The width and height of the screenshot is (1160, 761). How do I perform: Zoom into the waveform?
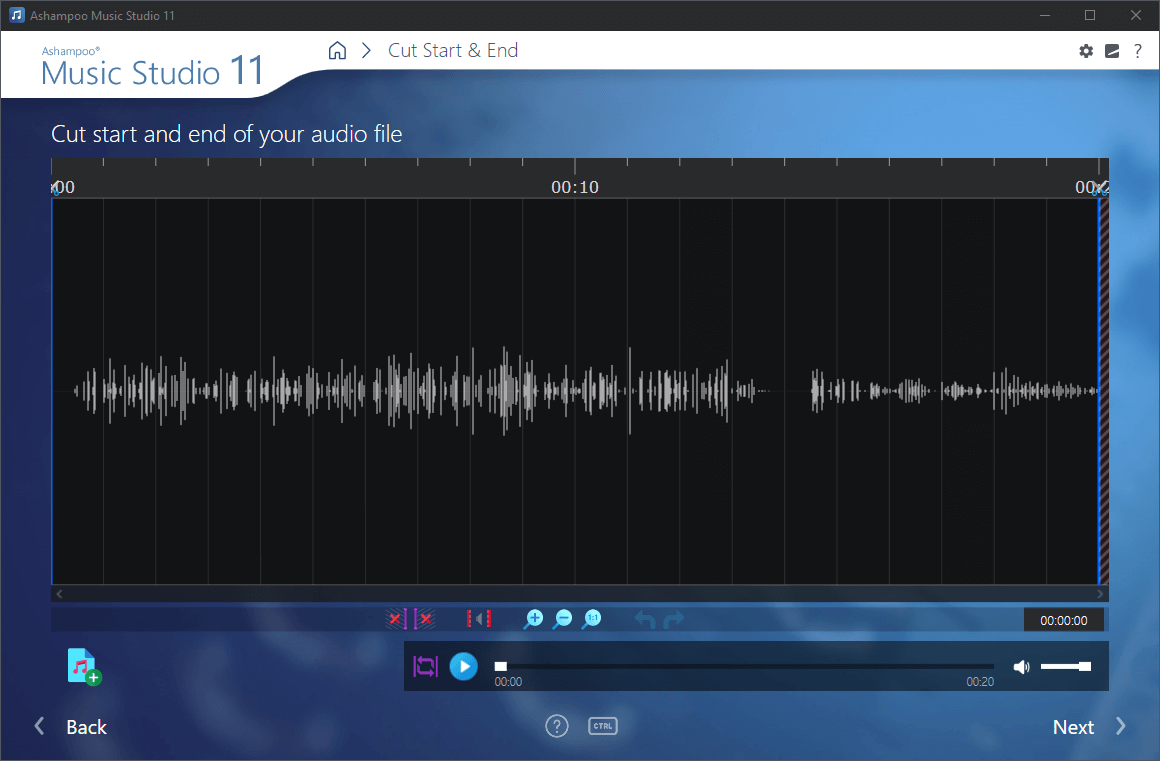click(534, 619)
